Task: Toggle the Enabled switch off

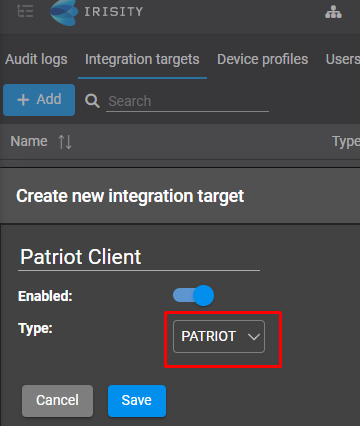Action: (193, 295)
